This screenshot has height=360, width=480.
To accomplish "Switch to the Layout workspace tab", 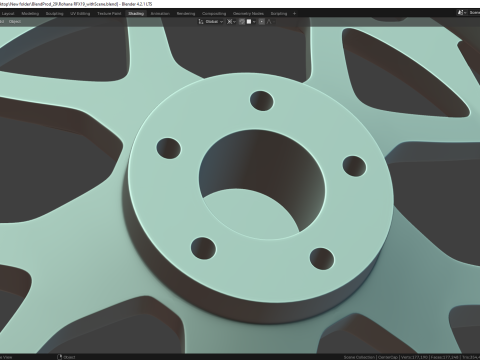I will point(8,14).
